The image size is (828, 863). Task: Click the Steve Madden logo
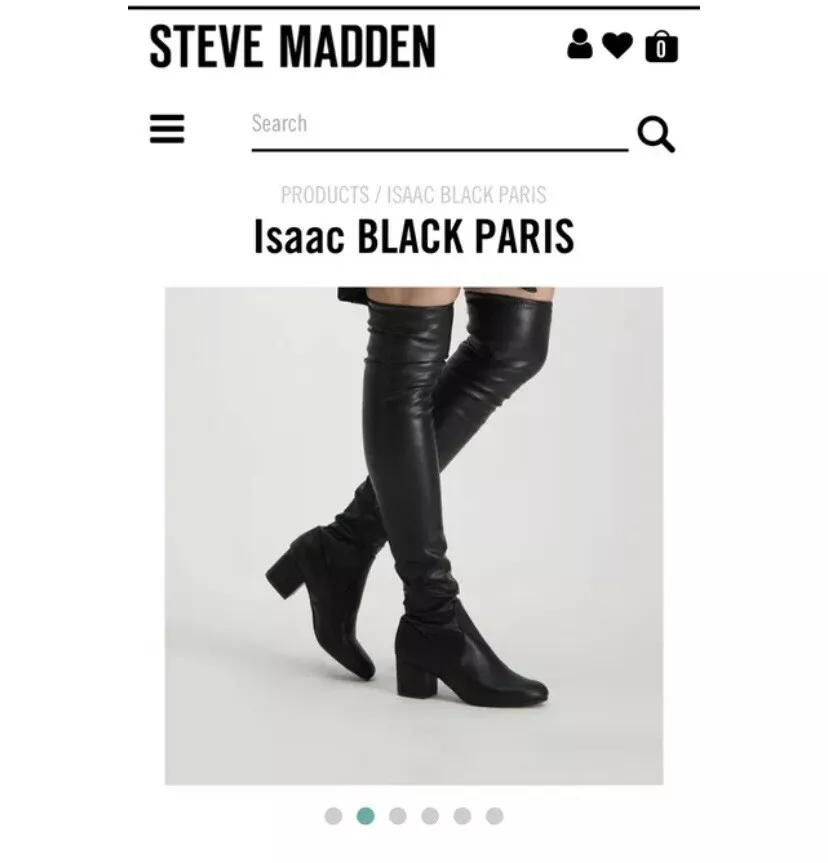[x=292, y=46]
